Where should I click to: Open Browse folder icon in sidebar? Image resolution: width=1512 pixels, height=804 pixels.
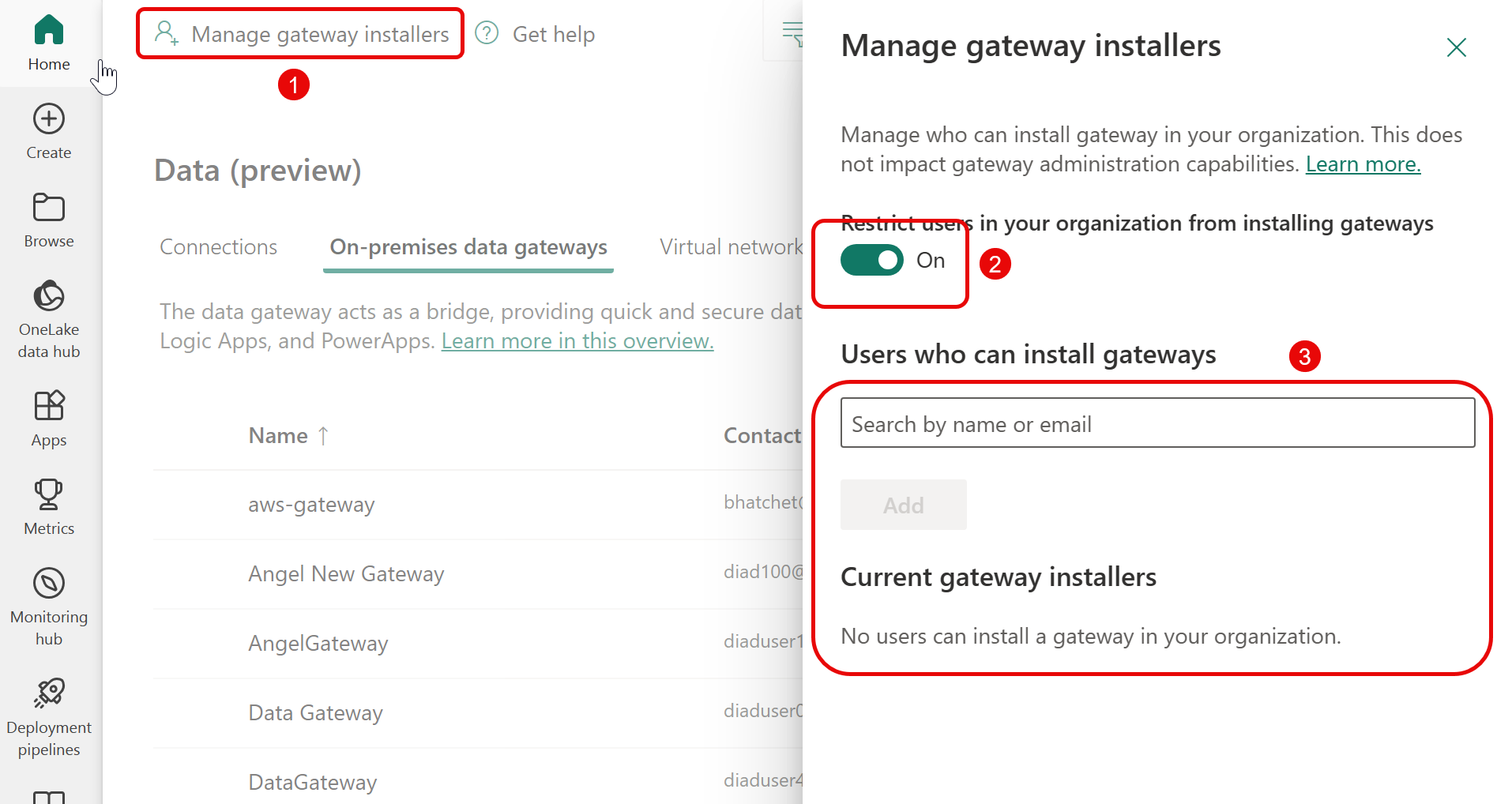tap(49, 209)
